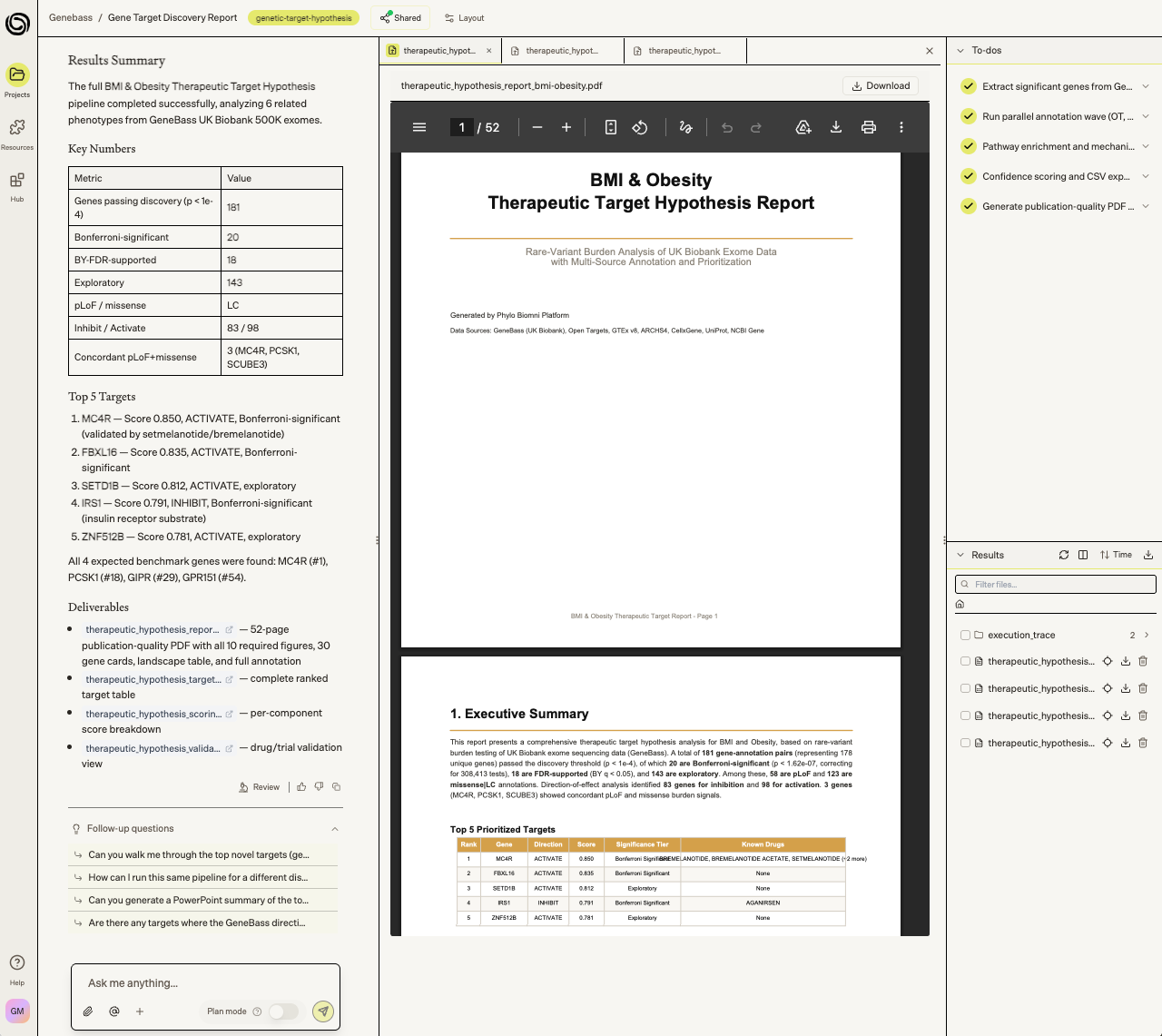Open the Layout options
The width and height of the screenshot is (1162, 1036).
pos(464,17)
